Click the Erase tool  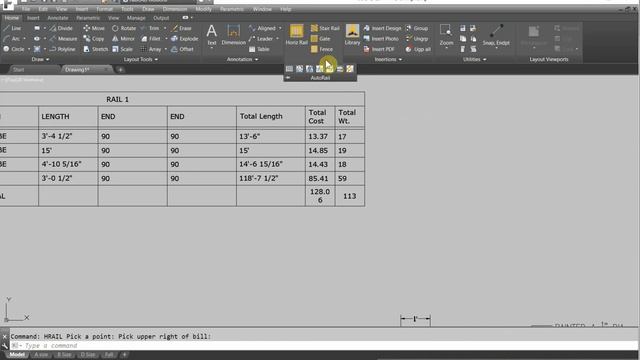tap(181, 28)
